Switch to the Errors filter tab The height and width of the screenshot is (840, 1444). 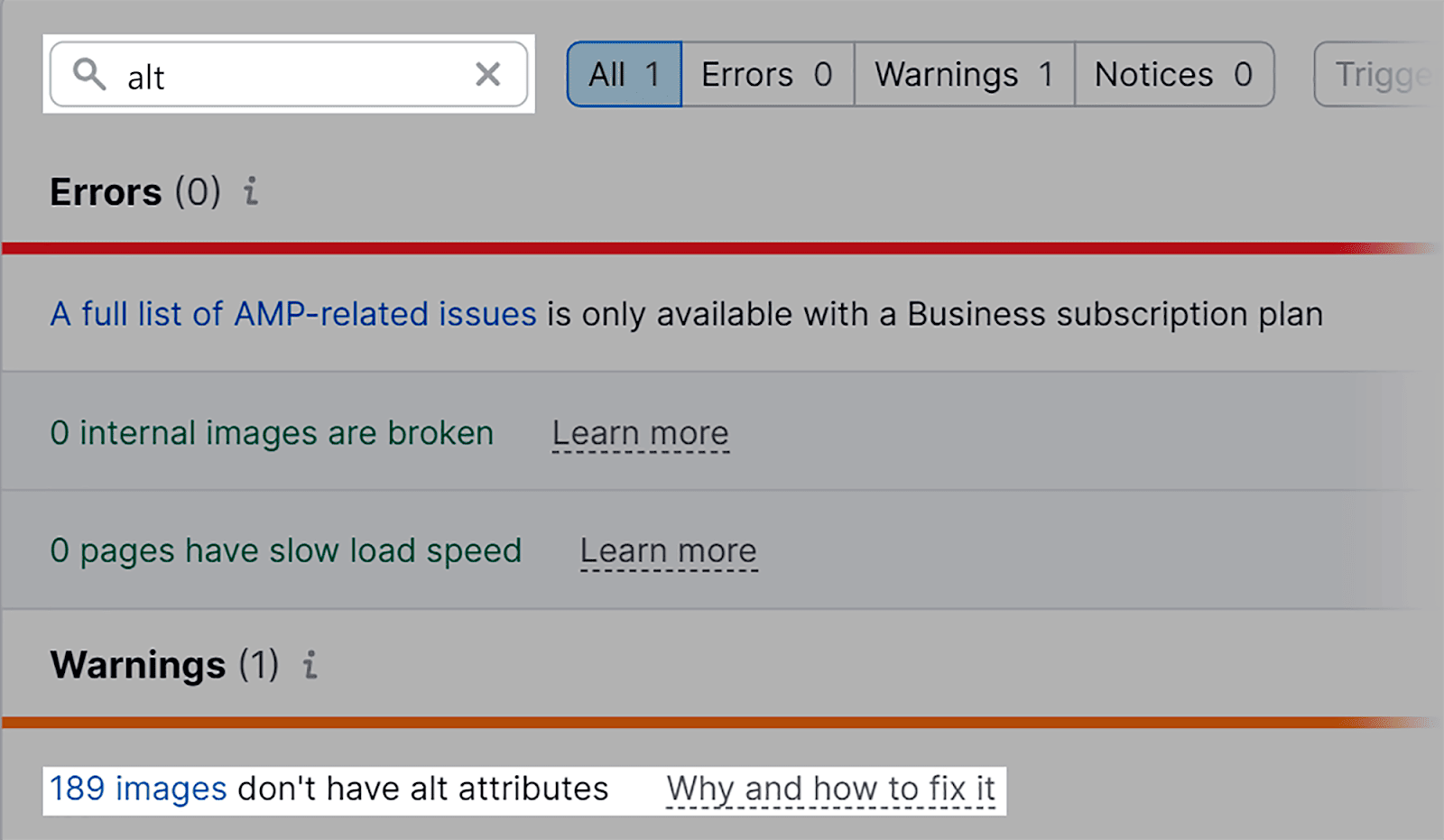pyautogui.click(x=766, y=75)
